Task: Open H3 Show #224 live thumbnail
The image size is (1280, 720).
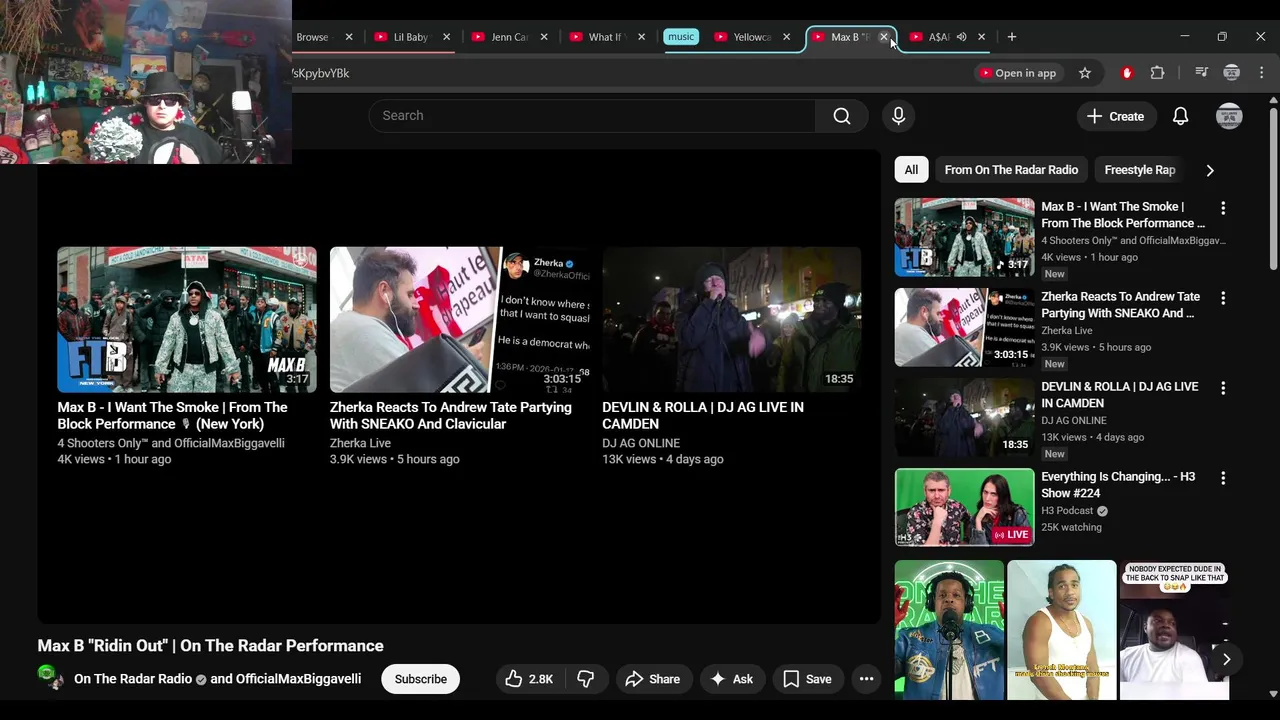Action: click(965, 507)
